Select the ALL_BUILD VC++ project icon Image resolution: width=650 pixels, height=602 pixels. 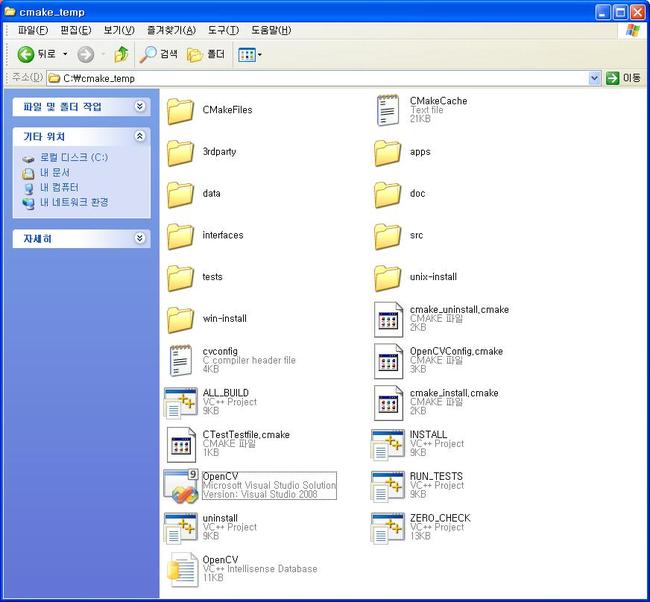[180, 402]
